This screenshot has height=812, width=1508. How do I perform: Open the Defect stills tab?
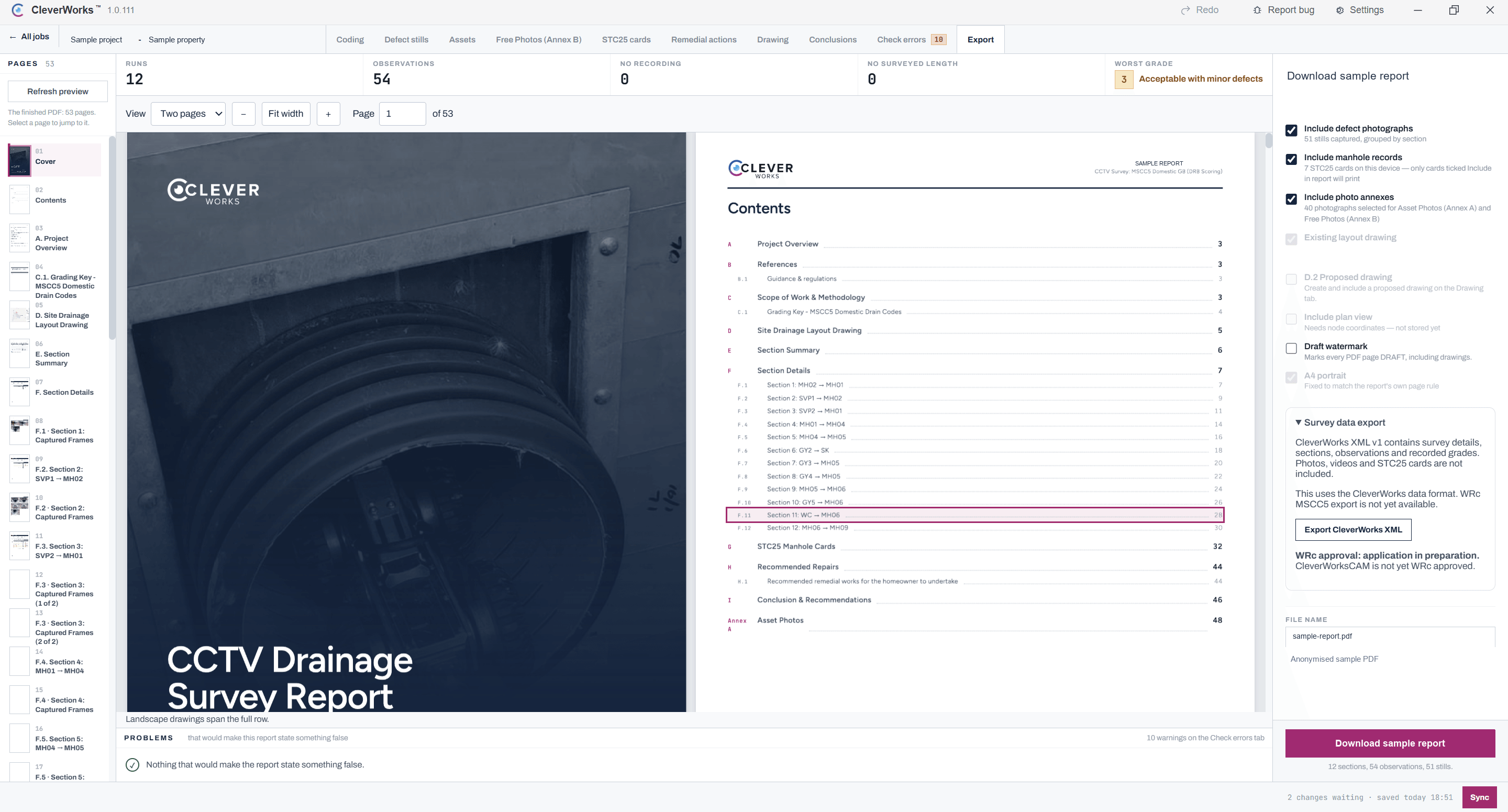[406, 39]
